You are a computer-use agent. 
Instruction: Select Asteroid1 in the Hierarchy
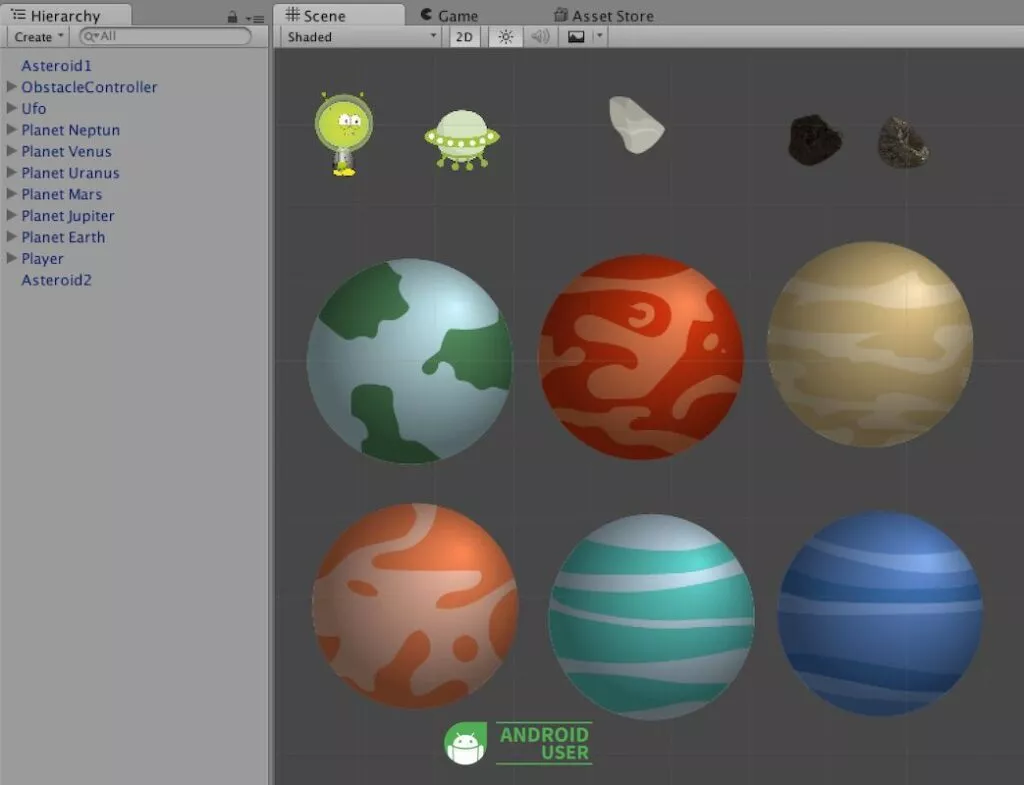(56, 65)
